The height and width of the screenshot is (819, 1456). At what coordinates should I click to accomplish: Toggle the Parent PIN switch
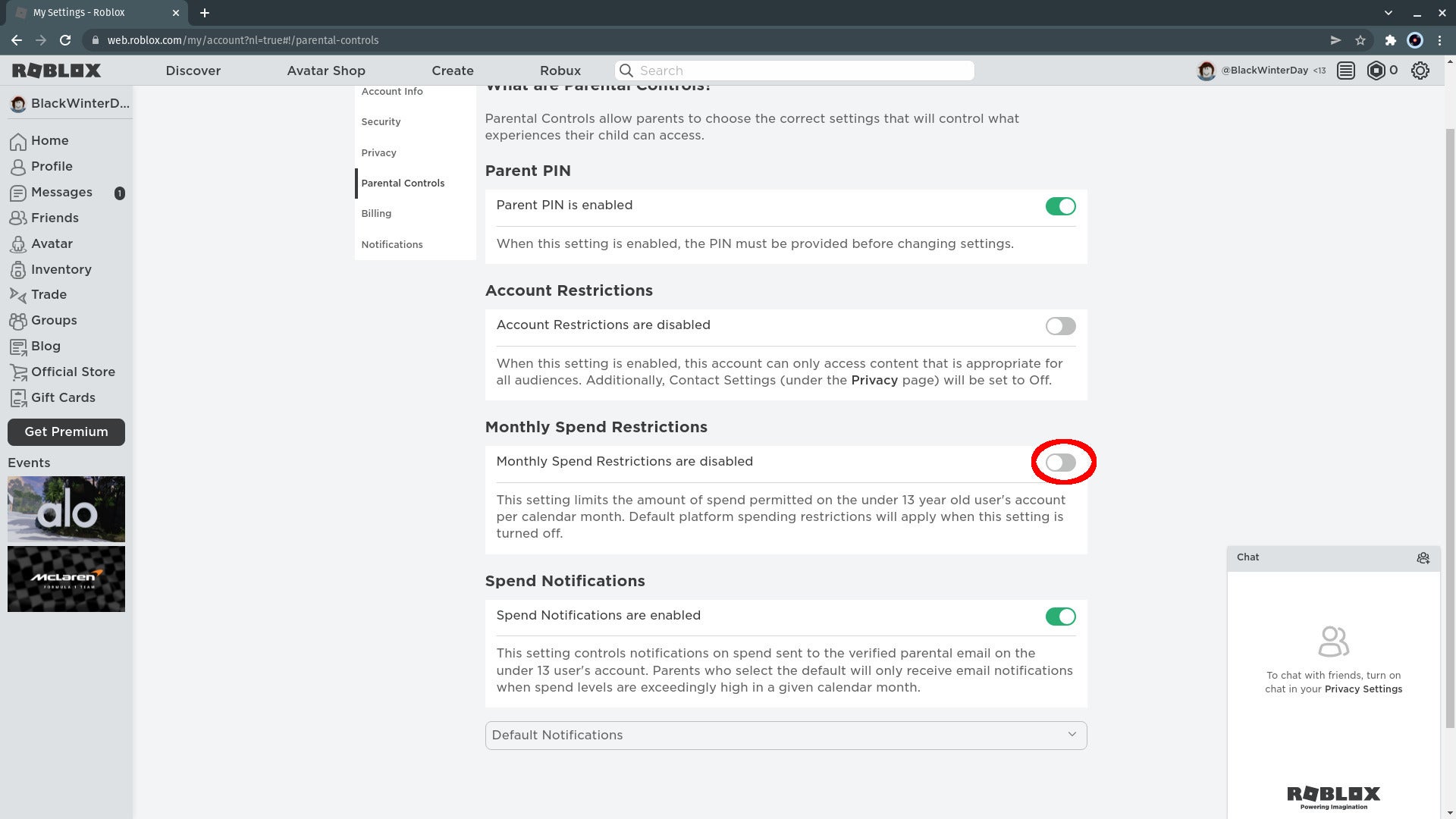point(1060,206)
